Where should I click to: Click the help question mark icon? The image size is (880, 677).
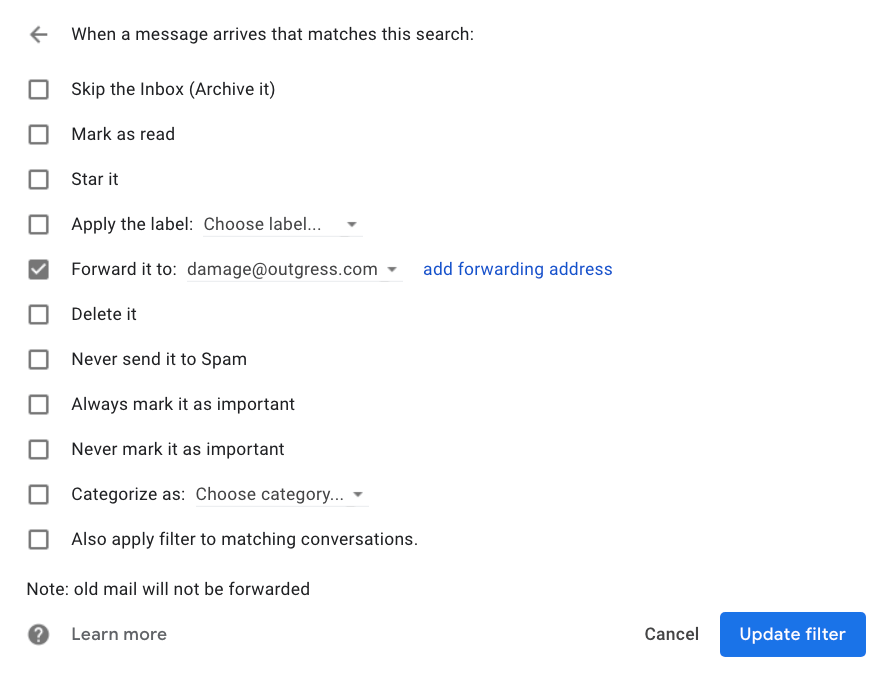point(39,634)
